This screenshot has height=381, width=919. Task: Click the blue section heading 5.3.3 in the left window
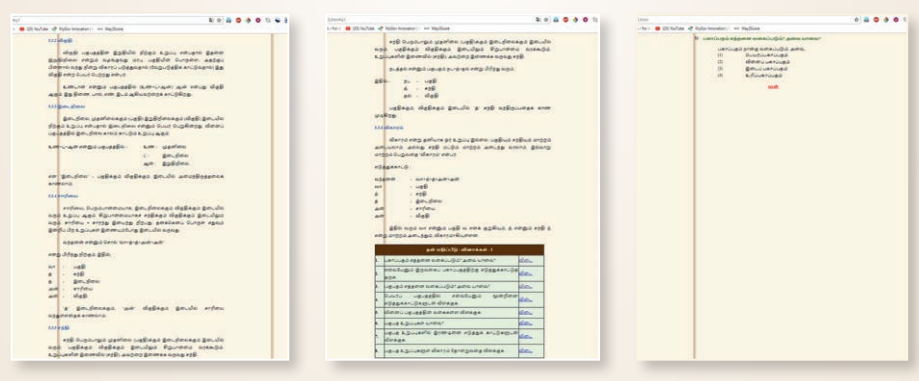click(66, 107)
